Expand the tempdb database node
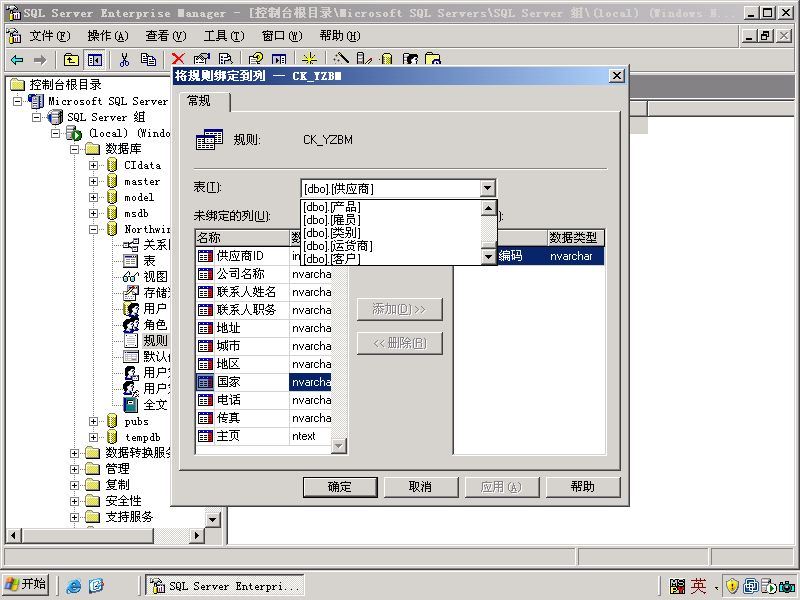Screen dimensions: 800x600 (x=93, y=437)
